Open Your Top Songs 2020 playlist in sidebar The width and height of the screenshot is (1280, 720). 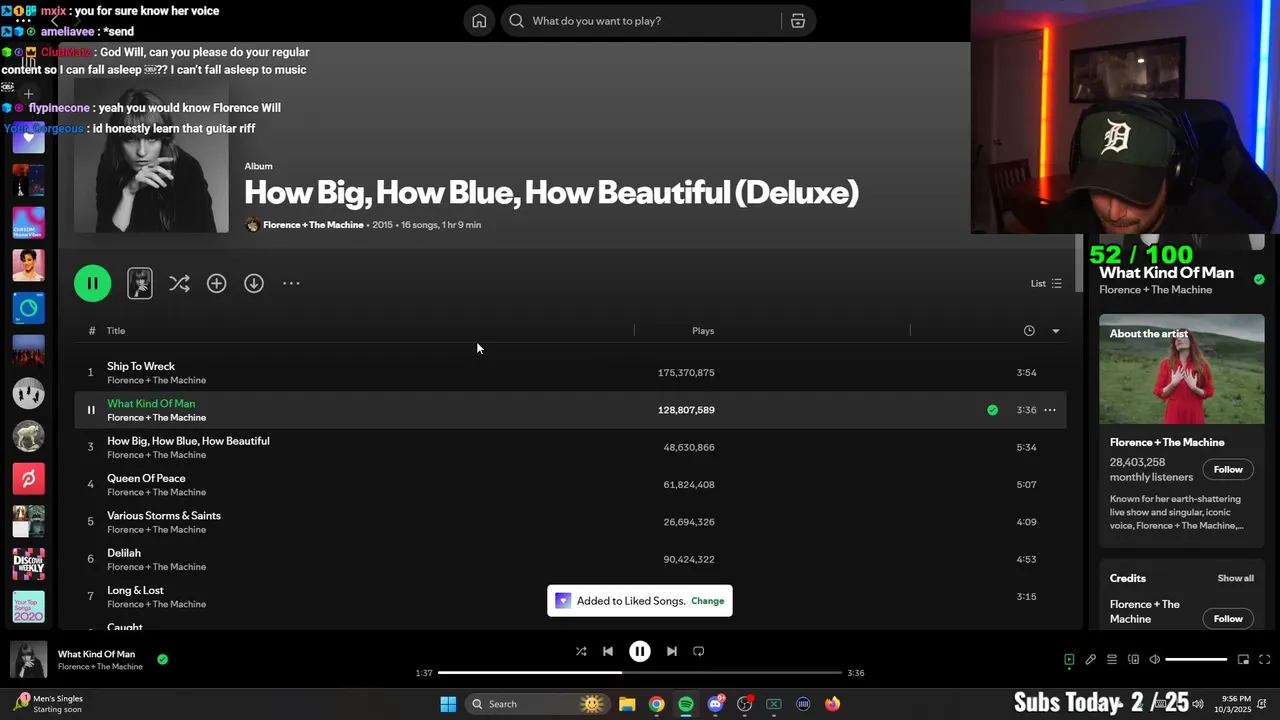coord(28,607)
